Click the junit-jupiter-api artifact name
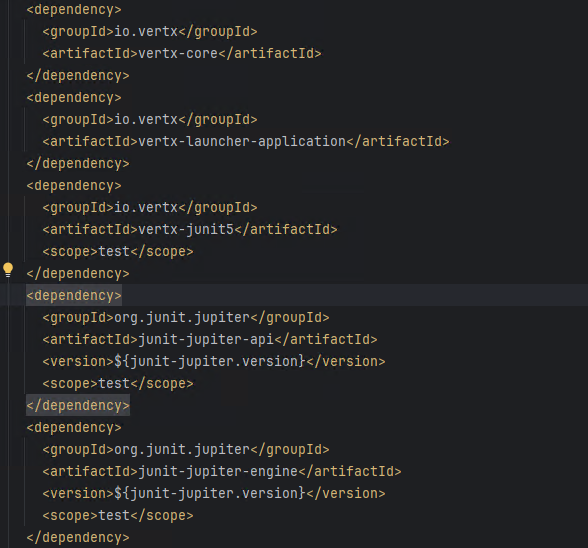 pos(206,339)
